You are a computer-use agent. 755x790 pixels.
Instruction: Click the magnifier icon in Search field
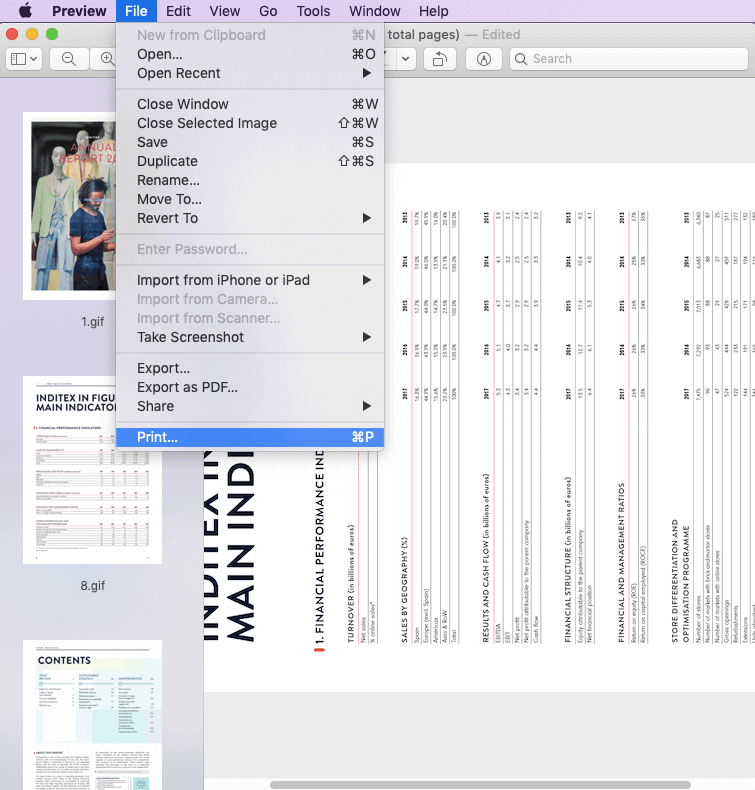click(520, 59)
